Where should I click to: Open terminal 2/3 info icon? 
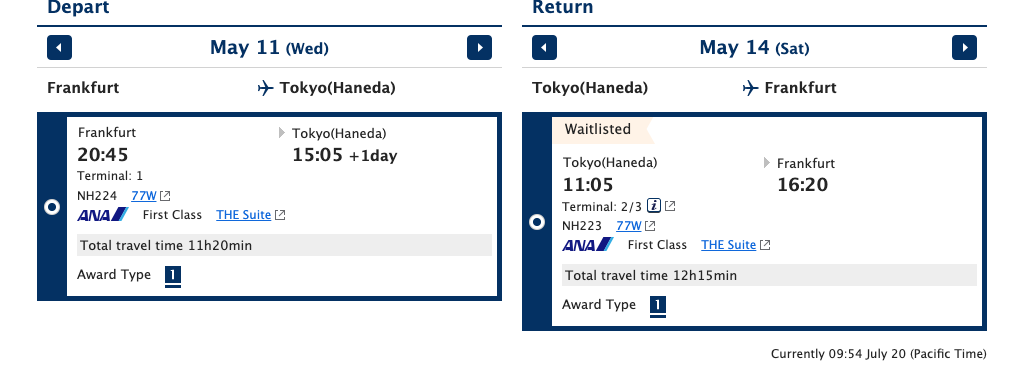click(654, 206)
